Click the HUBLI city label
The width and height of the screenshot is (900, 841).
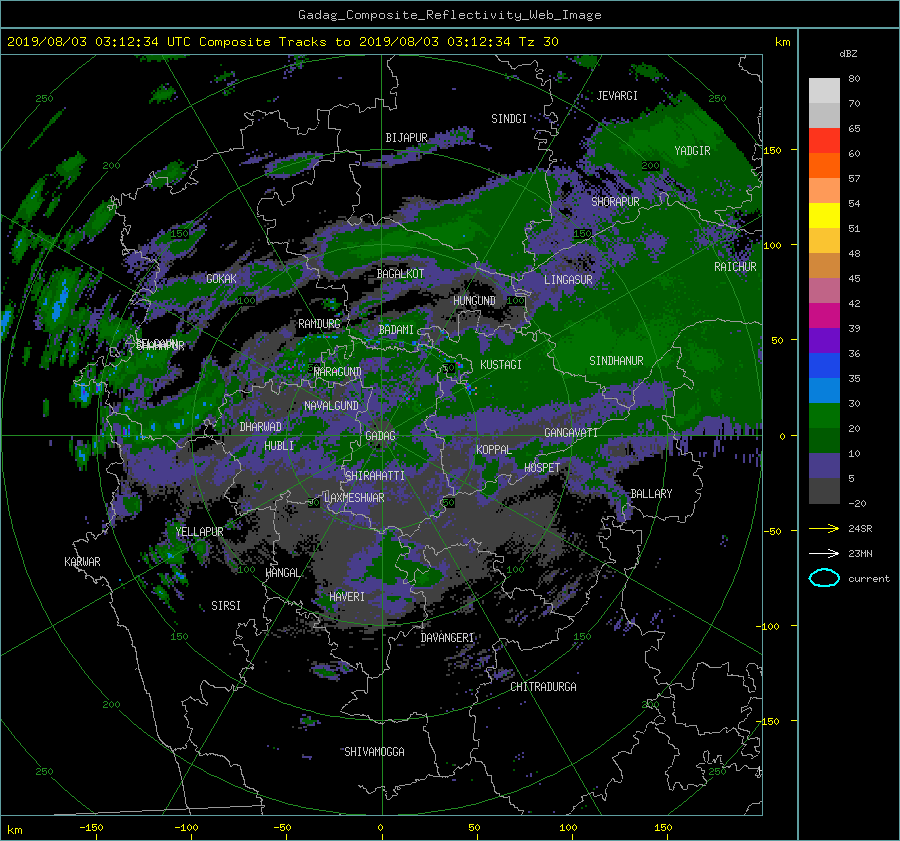pos(278,446)
